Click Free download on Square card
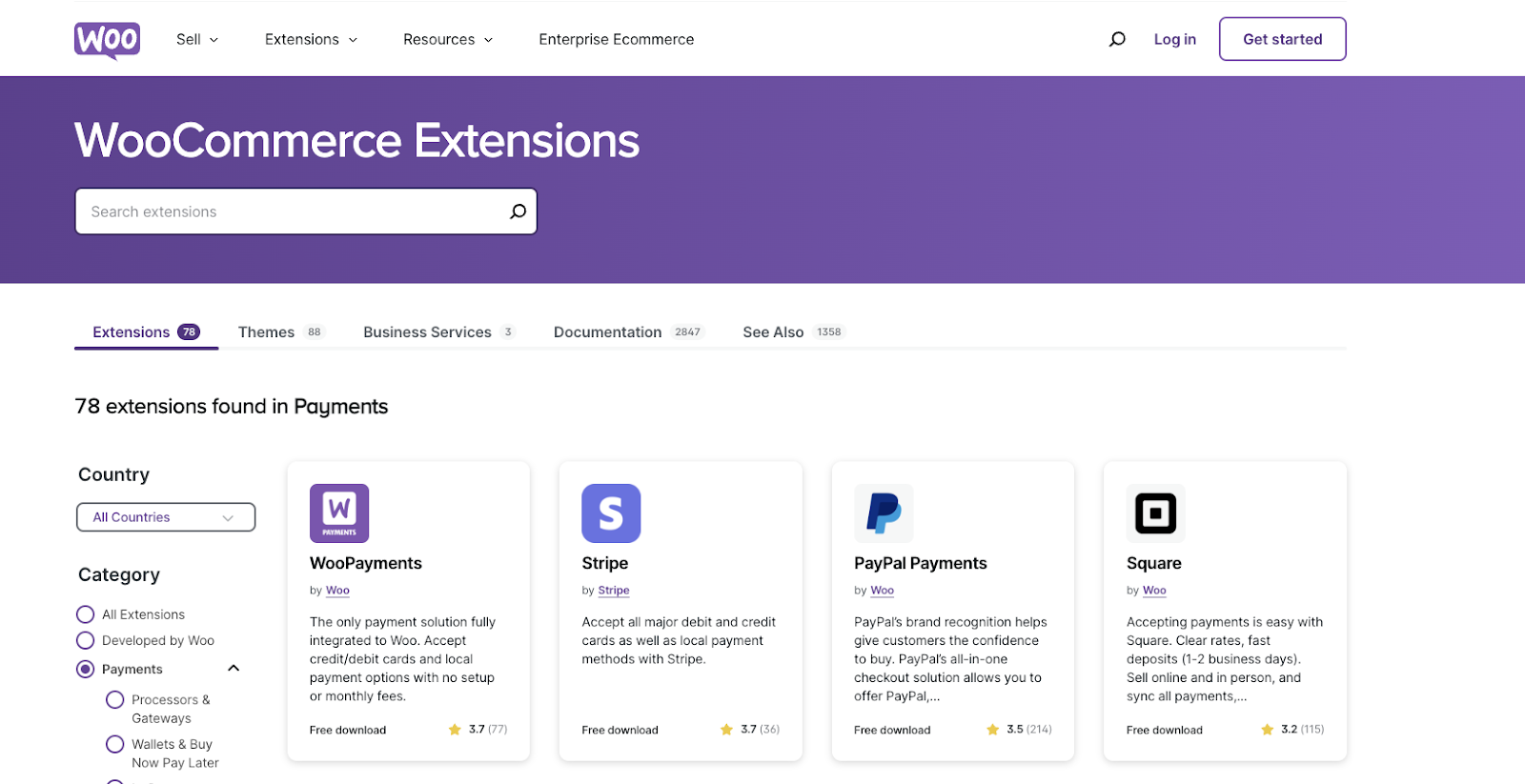Viewport: 1525px width, 784px height. [1165, 731]
